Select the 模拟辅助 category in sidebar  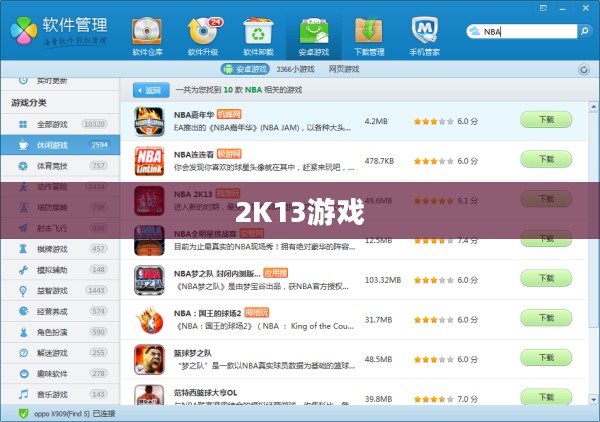60,270
